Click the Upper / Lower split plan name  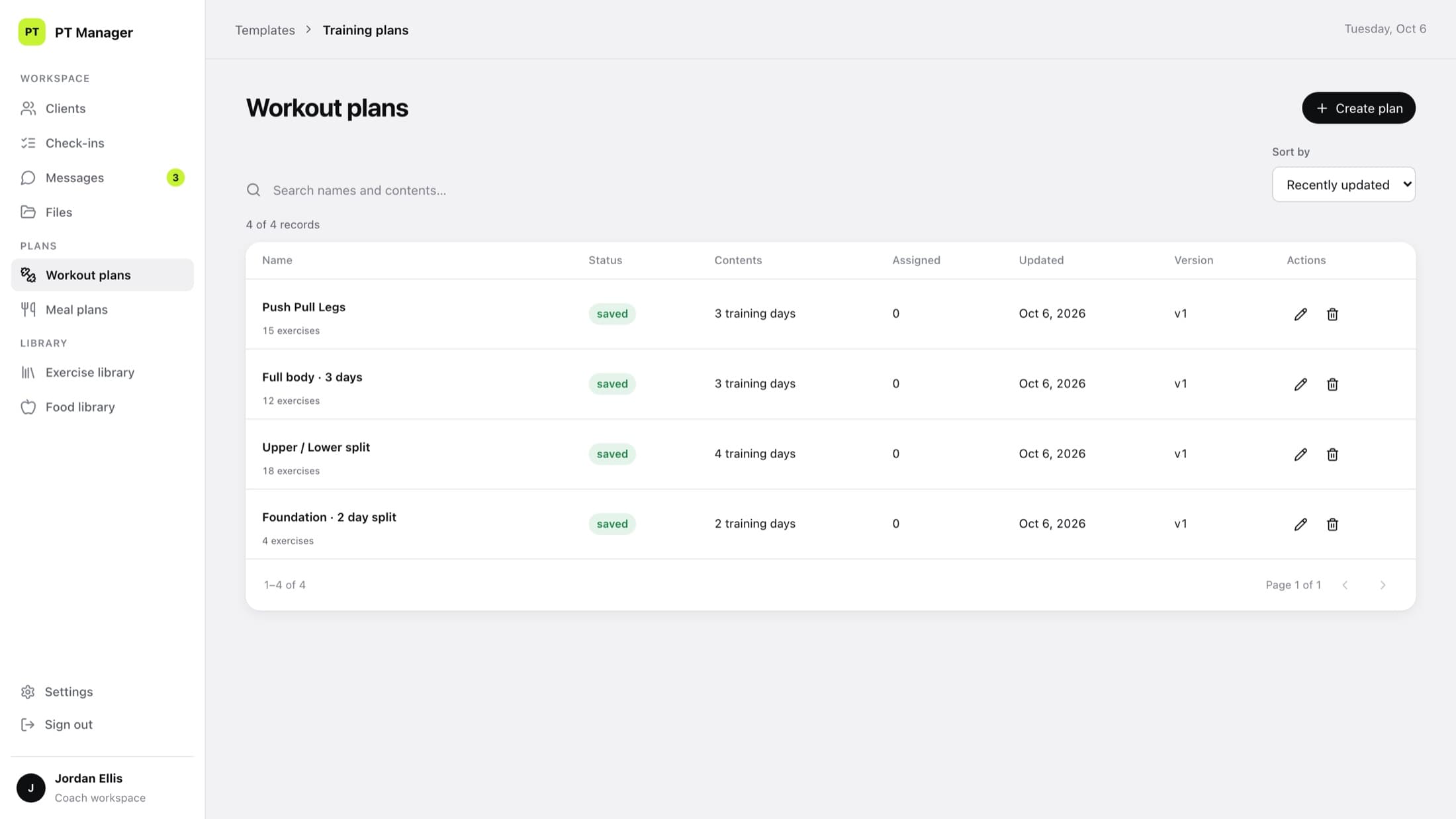[316, 447]
